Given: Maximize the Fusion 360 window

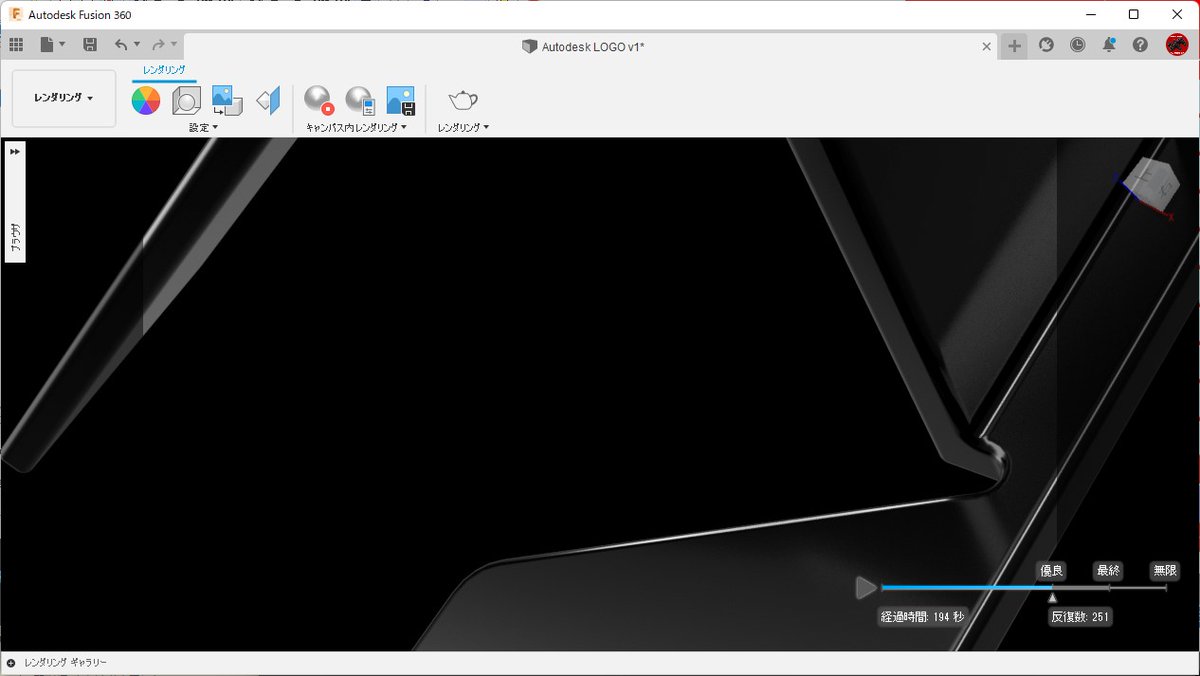Looking at the screenshot, I should click(x=1133, y=14).
